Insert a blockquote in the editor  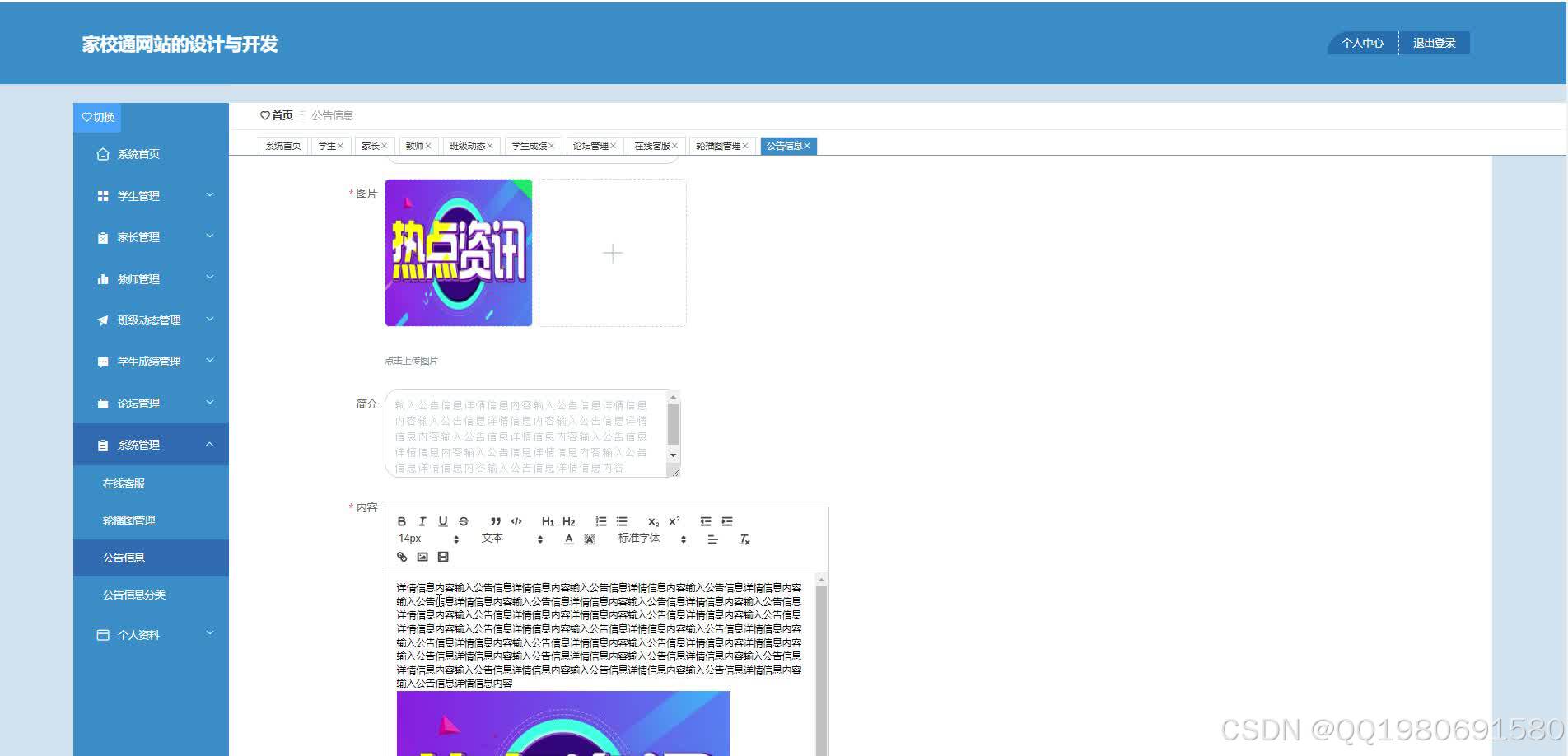[x=495, y=521]
